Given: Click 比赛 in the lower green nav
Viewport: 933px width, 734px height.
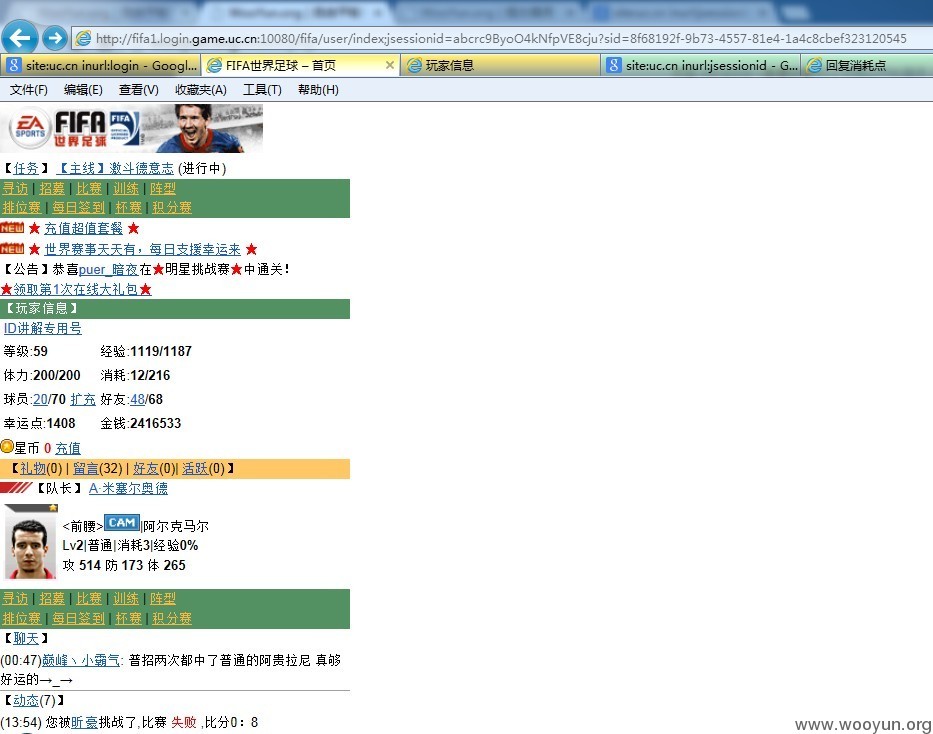Looking at the screenshot, I should coord(89,599).
